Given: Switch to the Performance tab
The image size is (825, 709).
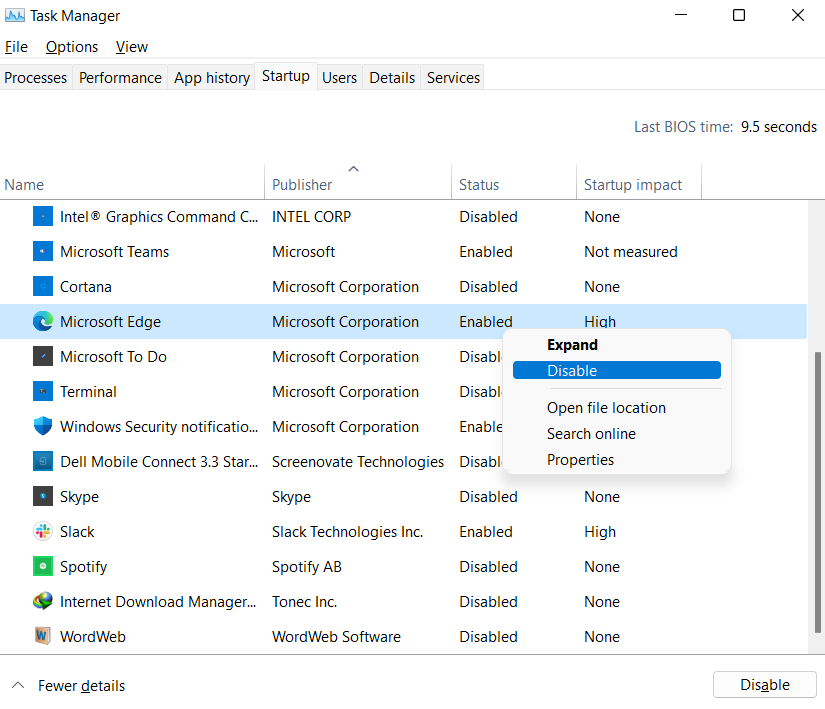Looking at the screenshot, I should [120, 78].
